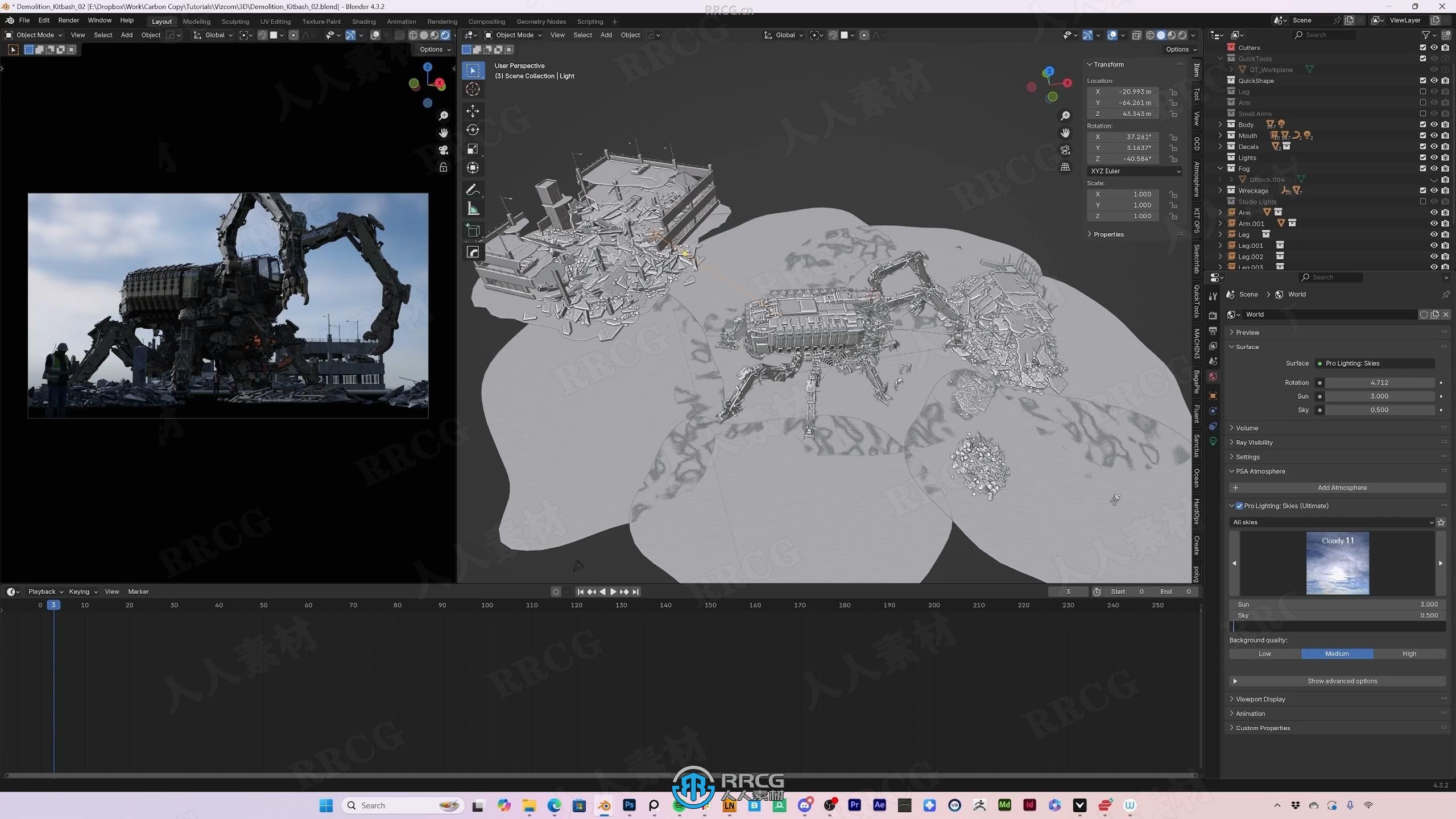Open the Object Mode dropdown in the right viewport
Image resolution: width=1456 pixels, height=819 pixels.
coord(513,35)
